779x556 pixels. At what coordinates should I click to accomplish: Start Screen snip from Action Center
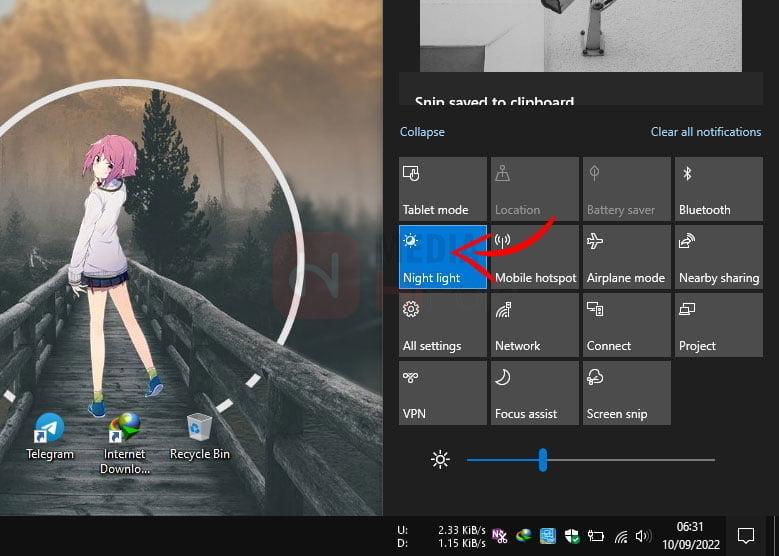[x=626, y=393]
